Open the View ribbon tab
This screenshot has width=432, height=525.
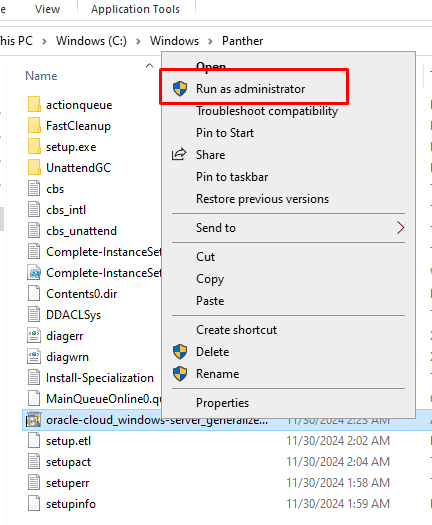click(48, 9)
